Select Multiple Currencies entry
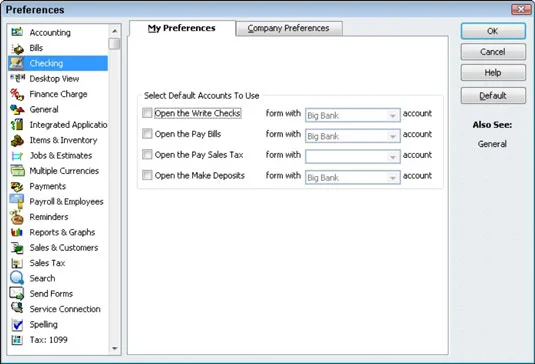535x364 pixels. pos(64,171)
